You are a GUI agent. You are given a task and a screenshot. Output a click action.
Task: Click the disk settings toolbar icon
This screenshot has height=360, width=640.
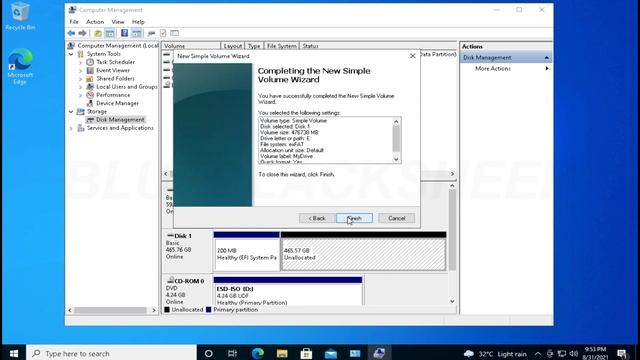[151, 33]
